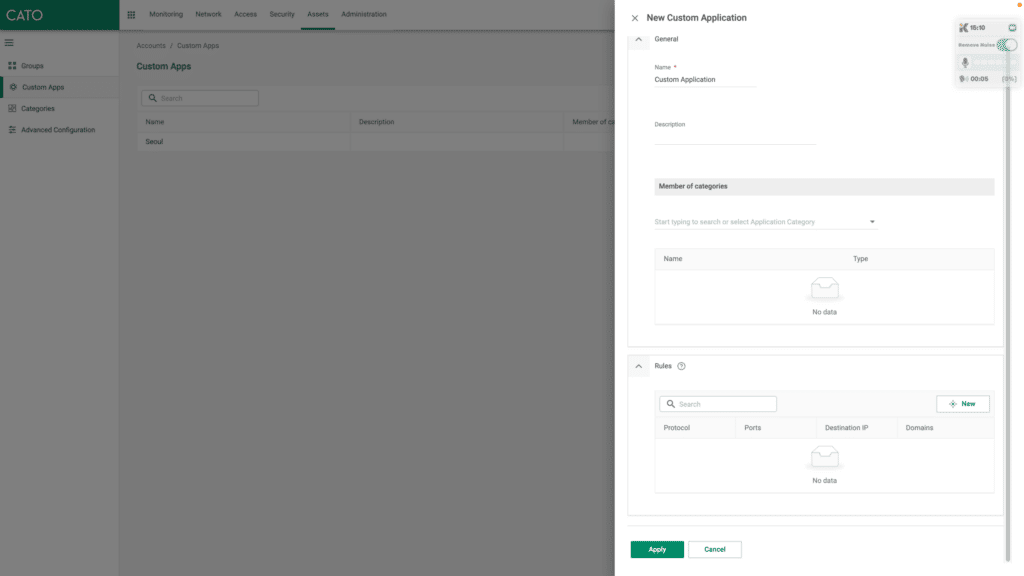Collapse the General section

638,39
